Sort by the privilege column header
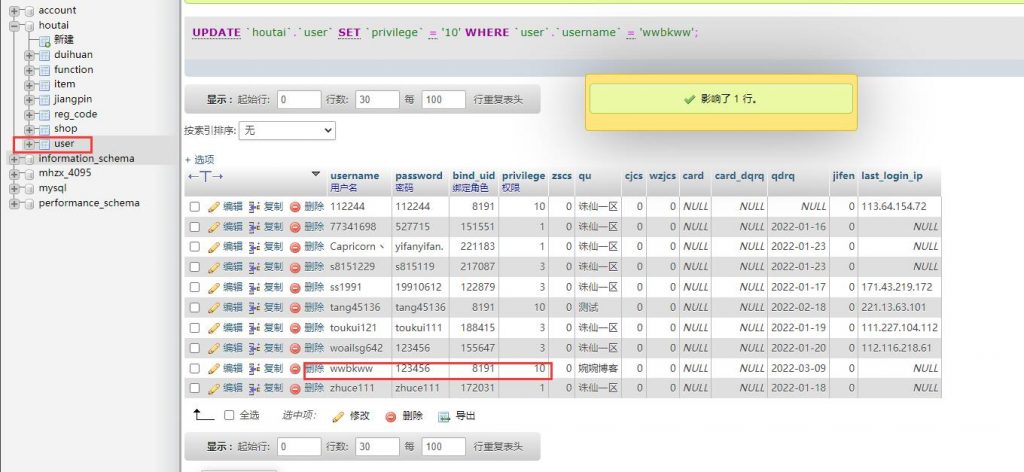Viewport: 1024px width, 472px height. (x=523, y=176)
